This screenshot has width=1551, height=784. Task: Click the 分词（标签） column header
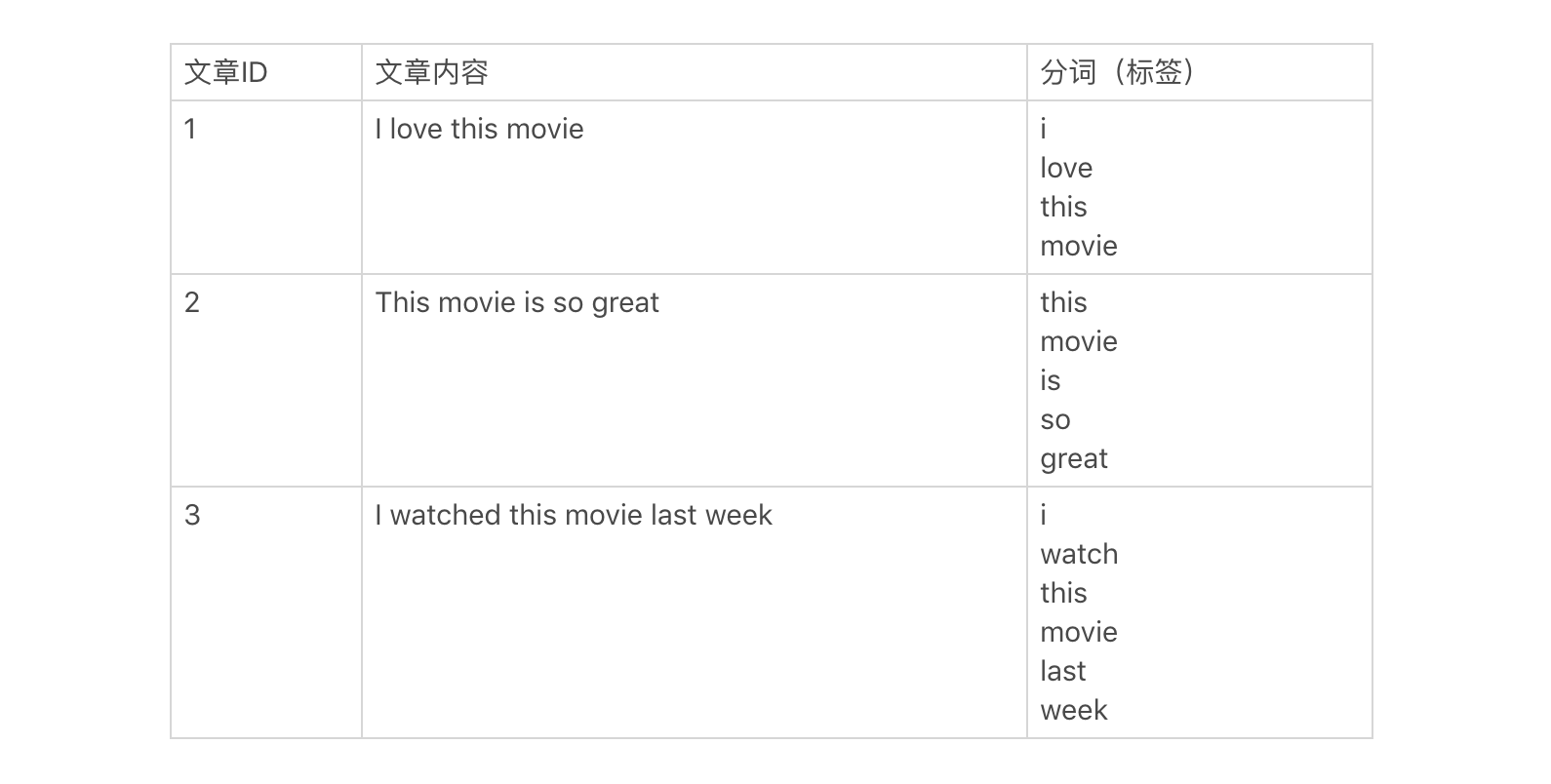click(1117, 72)
